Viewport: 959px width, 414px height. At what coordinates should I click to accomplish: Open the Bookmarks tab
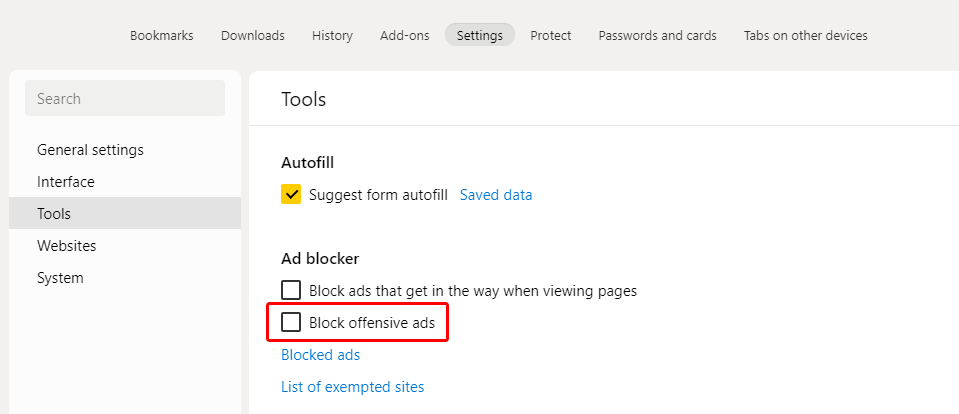[161, 35]
